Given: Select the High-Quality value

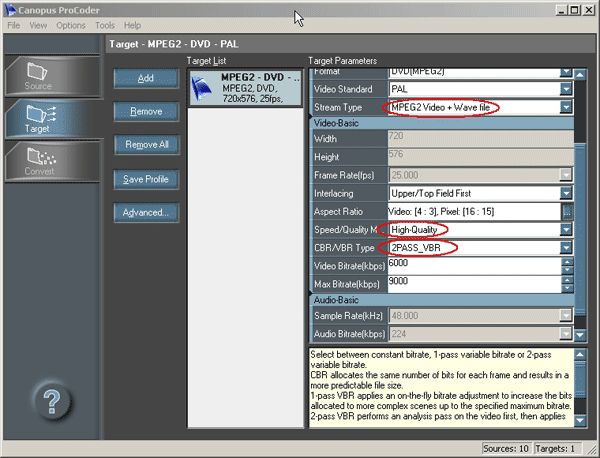Looking at the screenshot, I should 414,230.
